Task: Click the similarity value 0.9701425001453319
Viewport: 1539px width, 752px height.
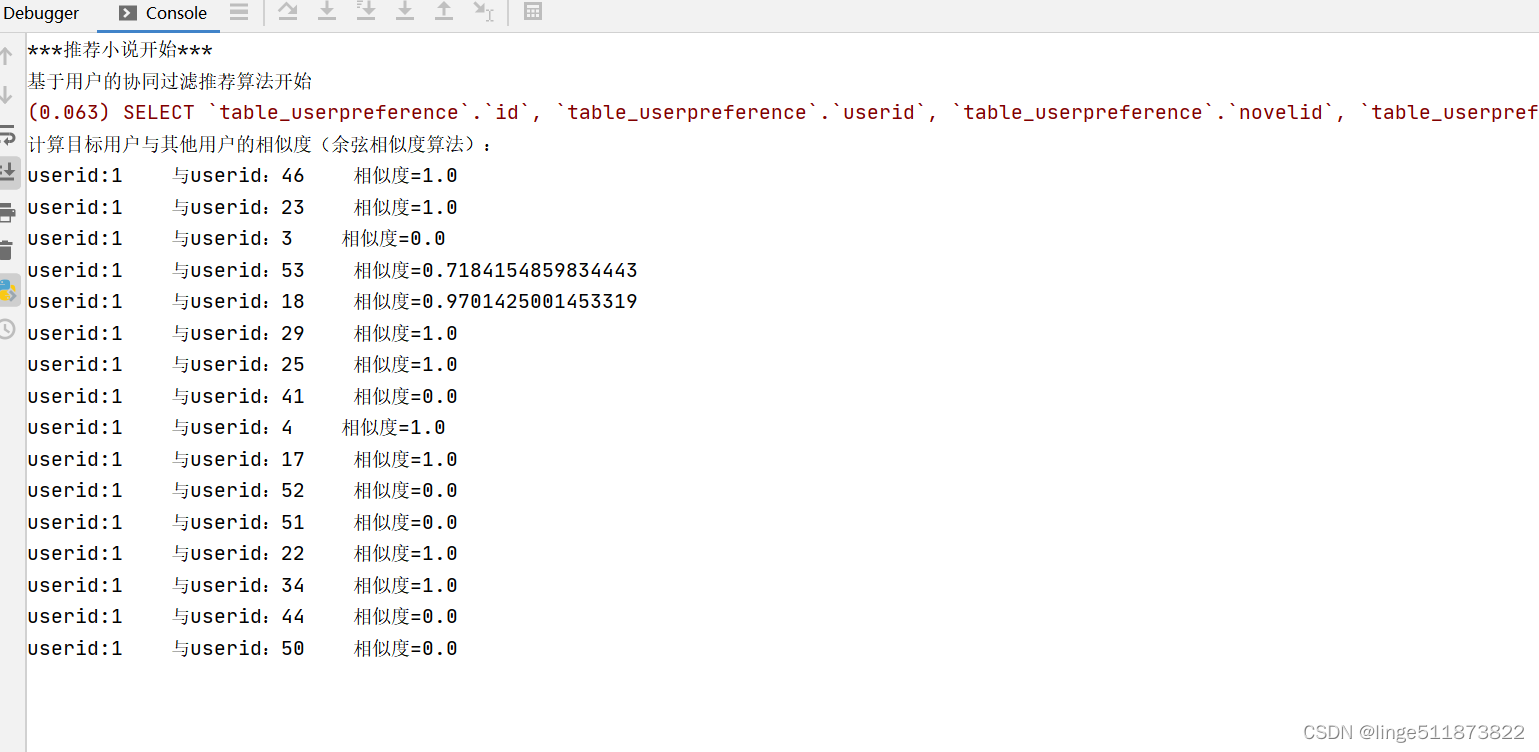Action: pos(530,302)
